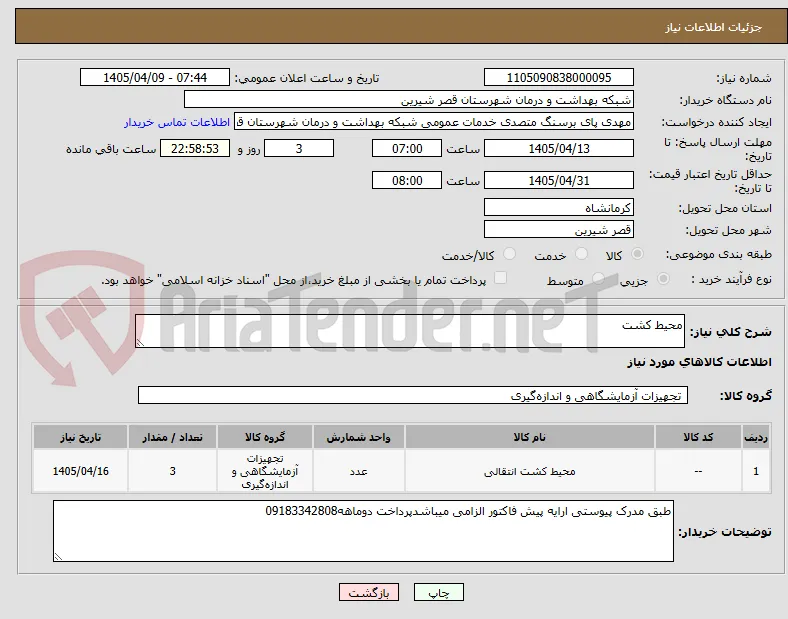The image size is (788, 619).
Task: Toggle the اسناد خزانه اسلامی payment checkbox
Action: click(500, 278)
